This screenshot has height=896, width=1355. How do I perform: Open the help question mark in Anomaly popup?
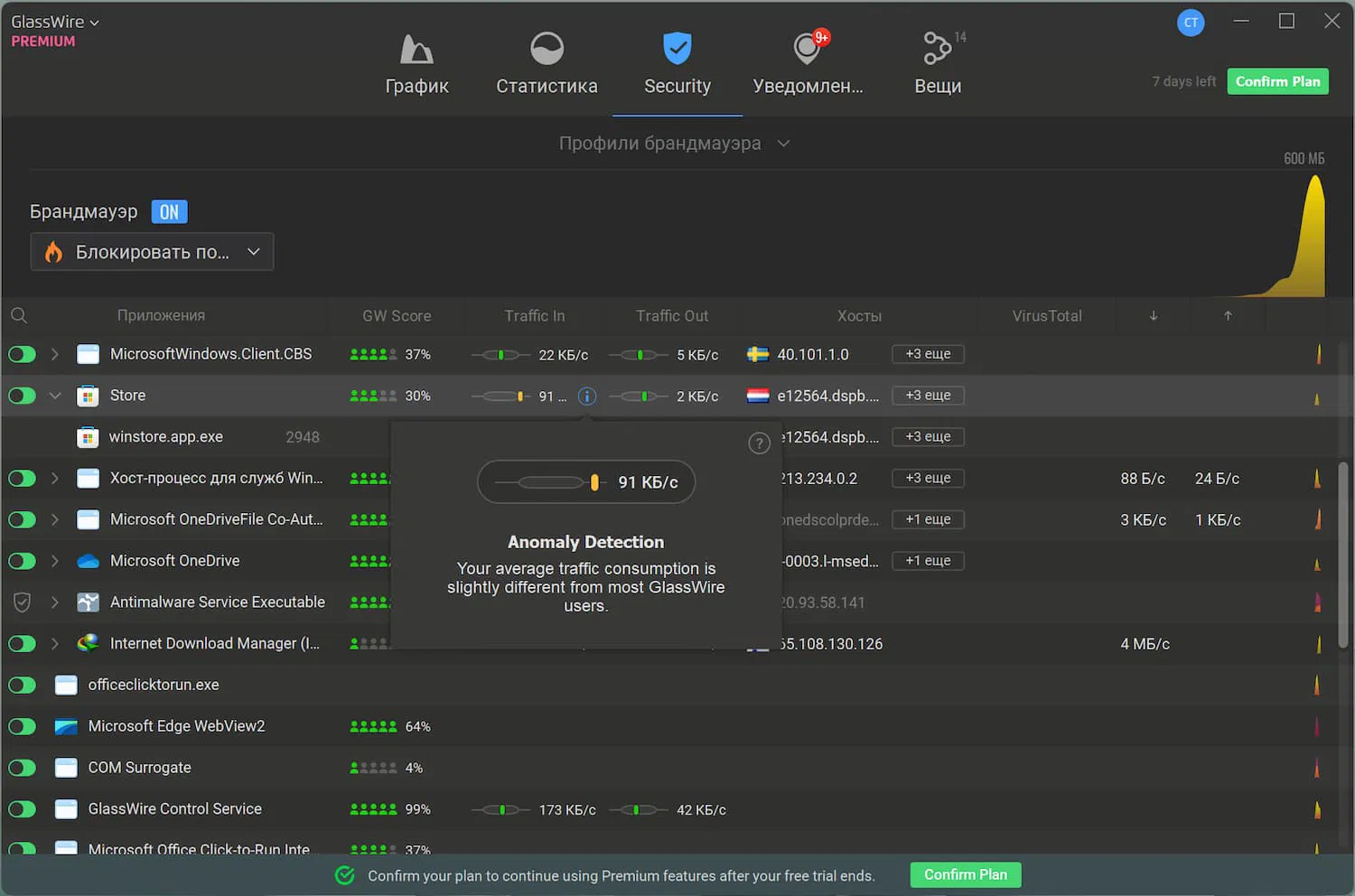coord(759,443)
